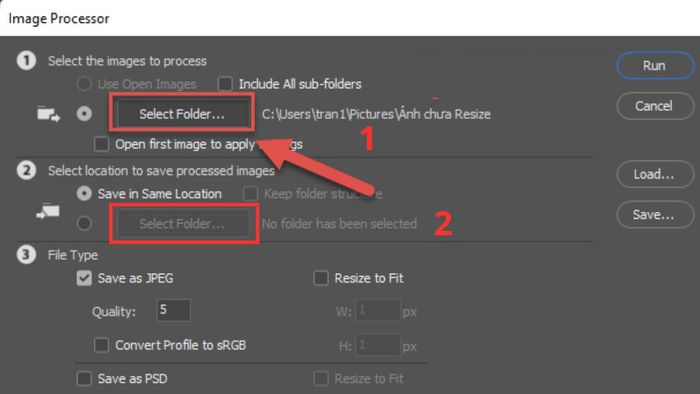Enable Include All sub-folders checkbox

pos(225,84)
